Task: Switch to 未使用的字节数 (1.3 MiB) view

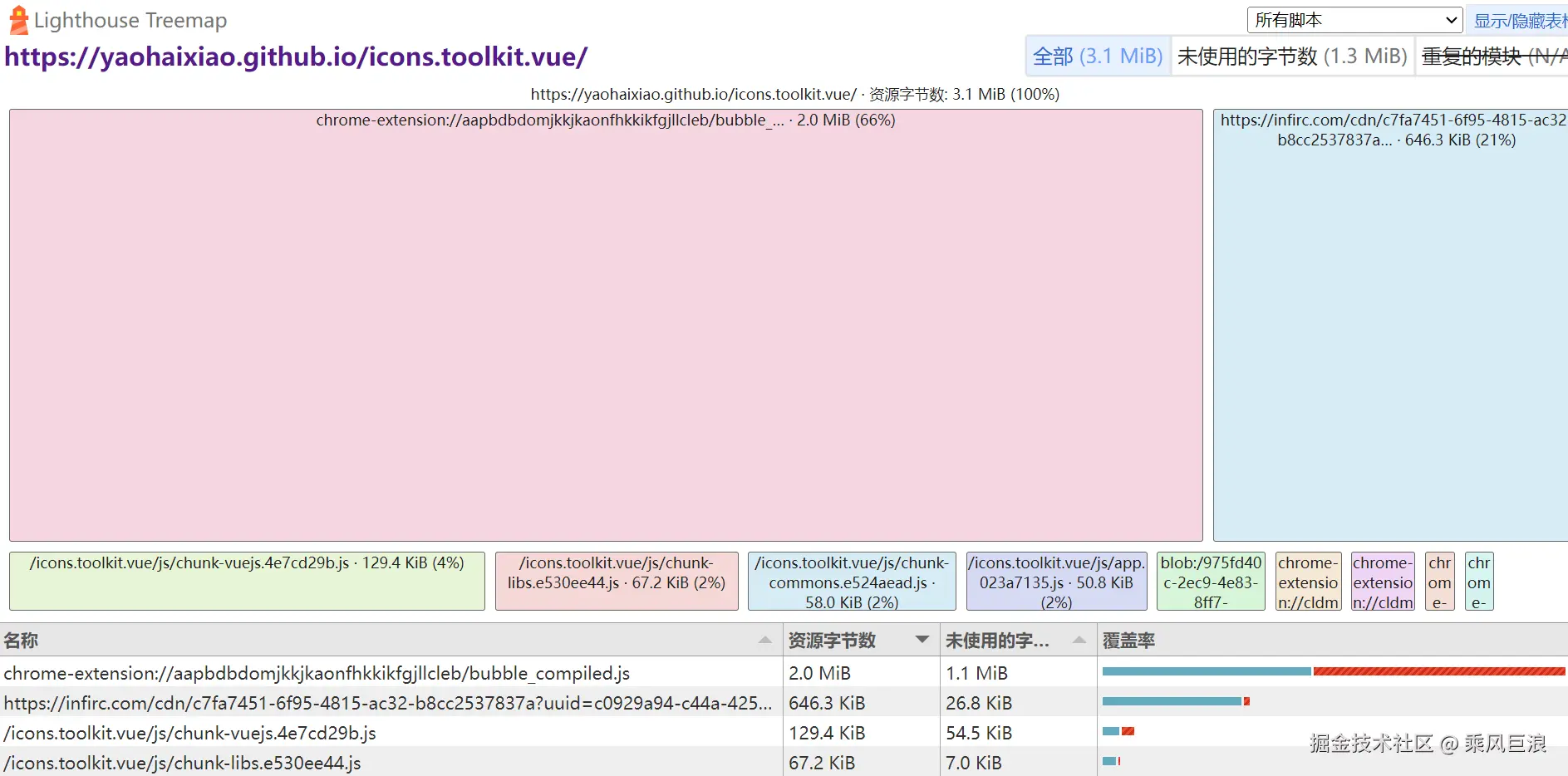Action: click(x=1292, y=56)
